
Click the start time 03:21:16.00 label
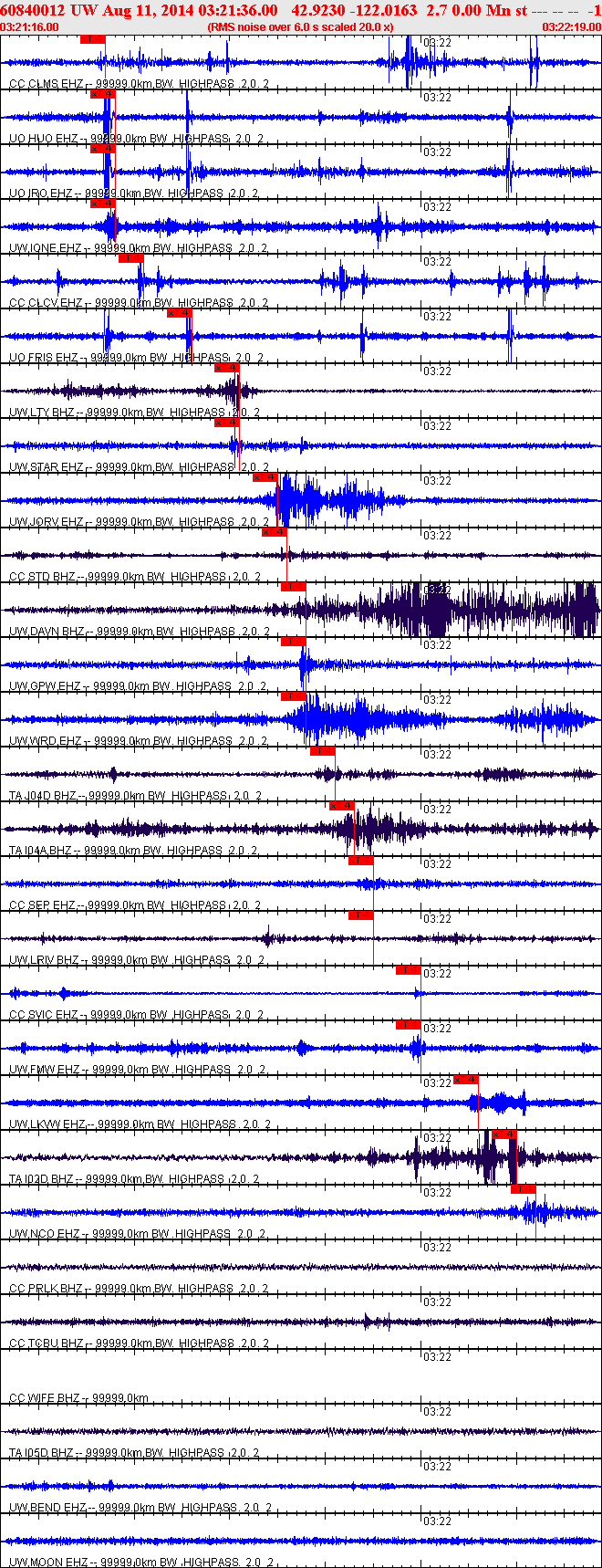29,27
